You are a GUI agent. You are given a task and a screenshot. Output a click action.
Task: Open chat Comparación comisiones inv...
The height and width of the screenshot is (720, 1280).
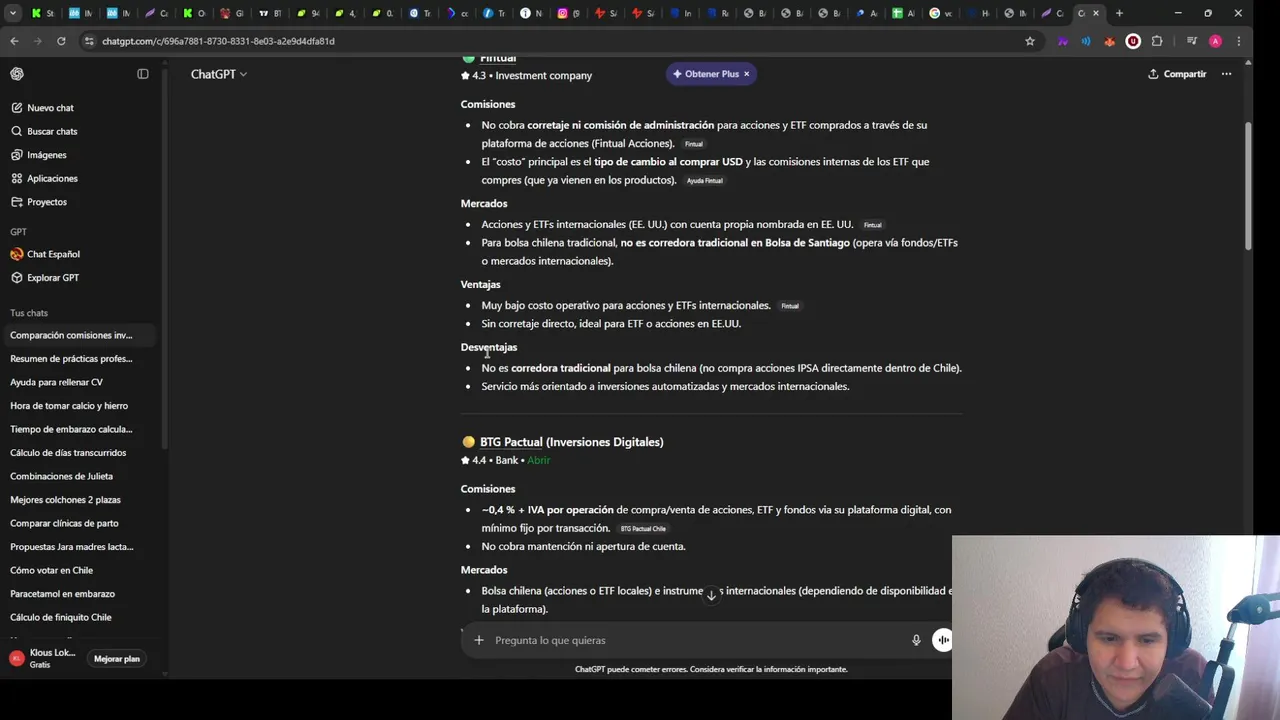coord(80,335)
